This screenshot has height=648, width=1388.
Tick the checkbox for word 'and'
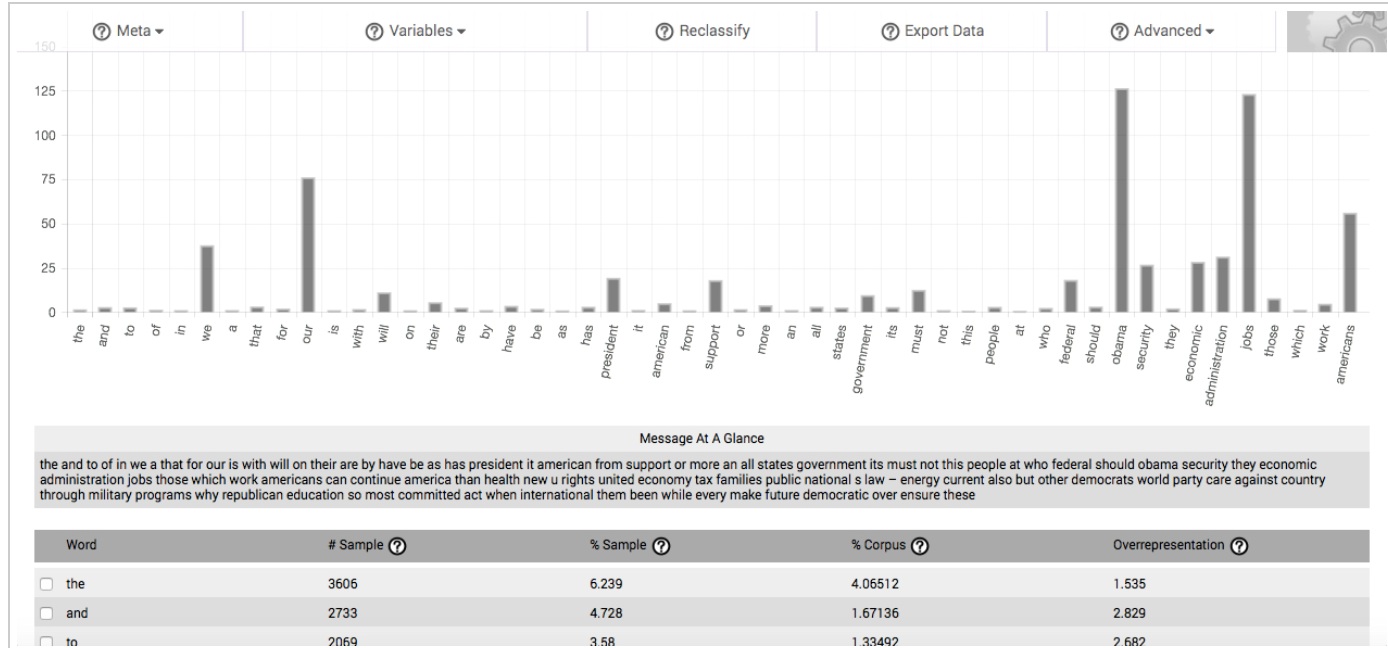47,612
